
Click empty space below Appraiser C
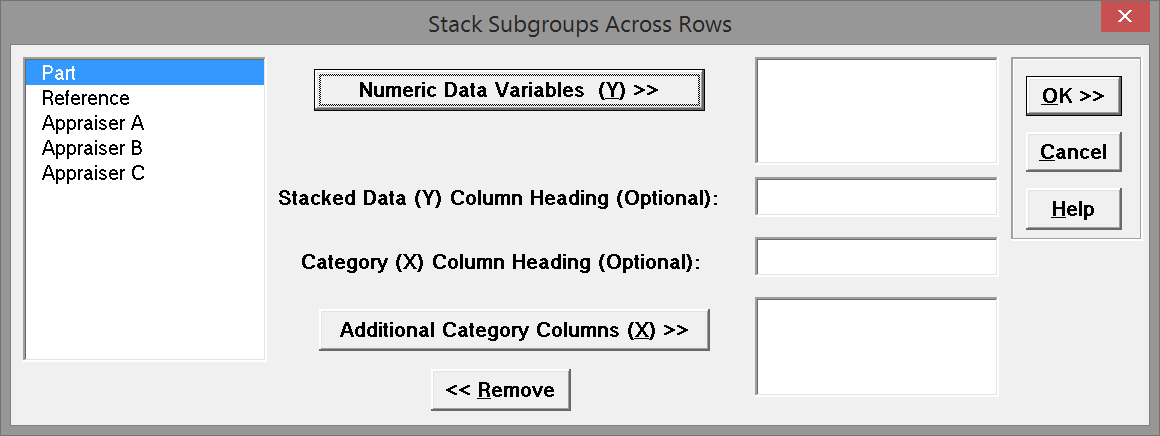[x=144, y=270]
